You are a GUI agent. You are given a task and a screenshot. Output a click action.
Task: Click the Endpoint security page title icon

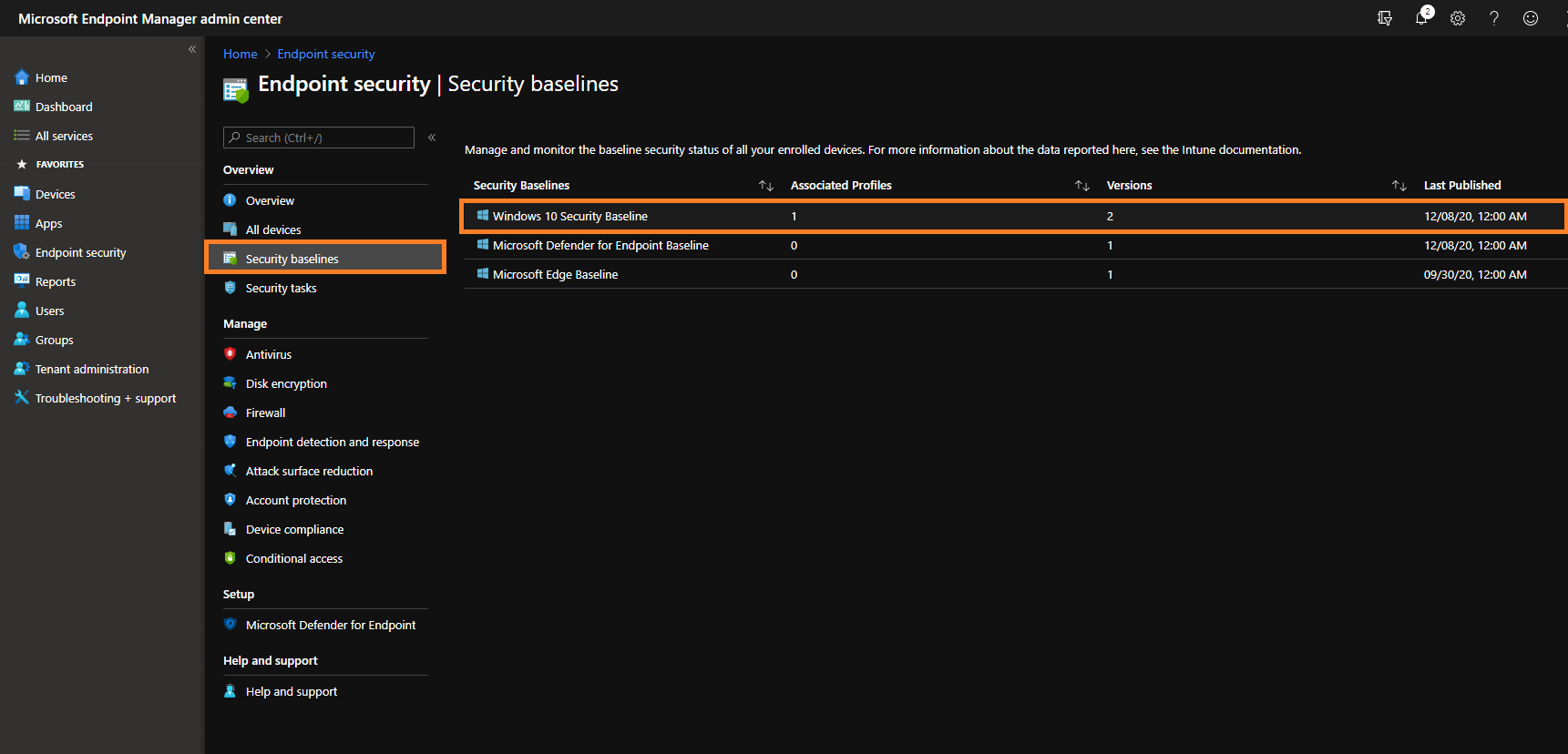click(236, 89)
